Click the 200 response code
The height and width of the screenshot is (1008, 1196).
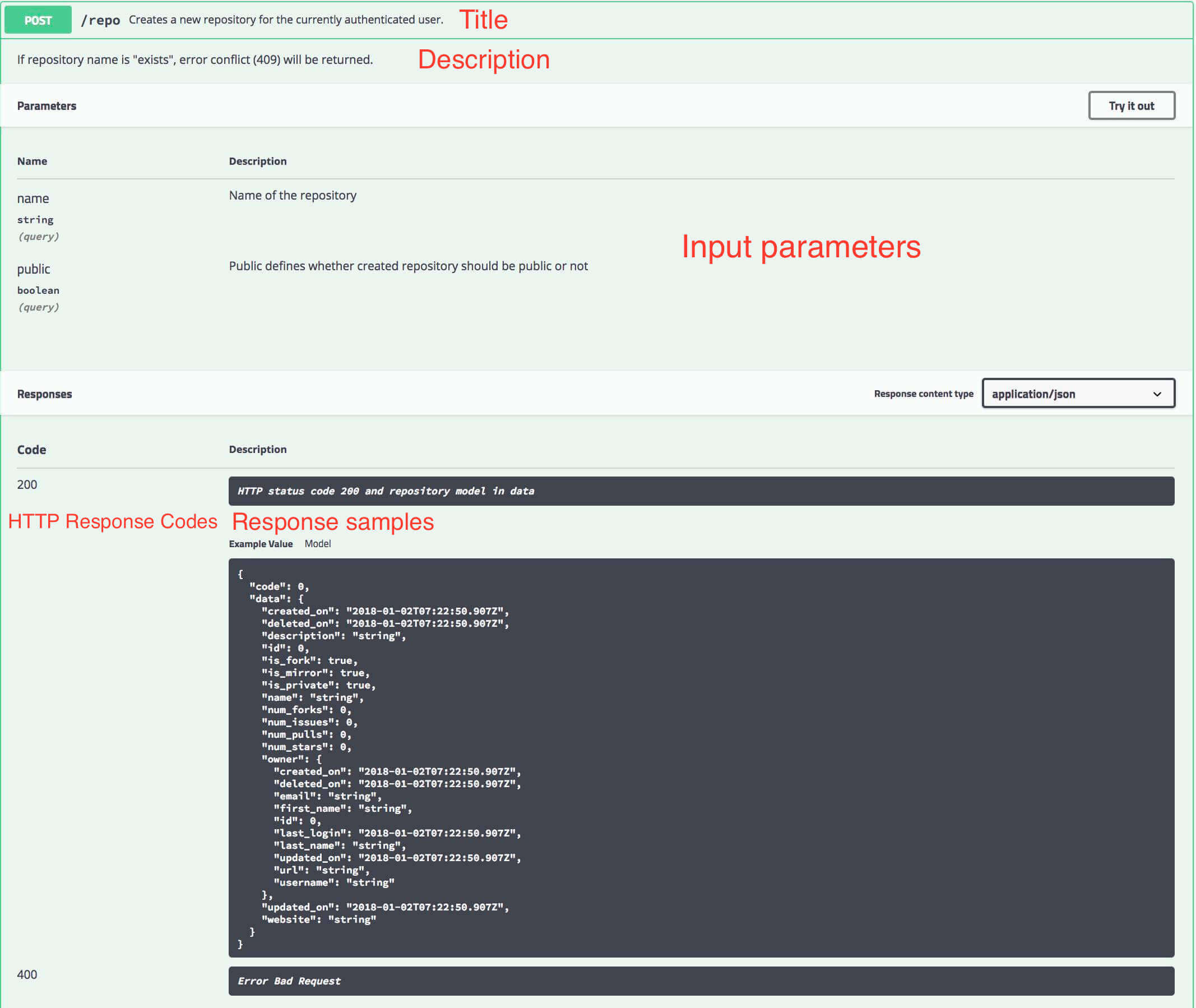tap(27, 484)
